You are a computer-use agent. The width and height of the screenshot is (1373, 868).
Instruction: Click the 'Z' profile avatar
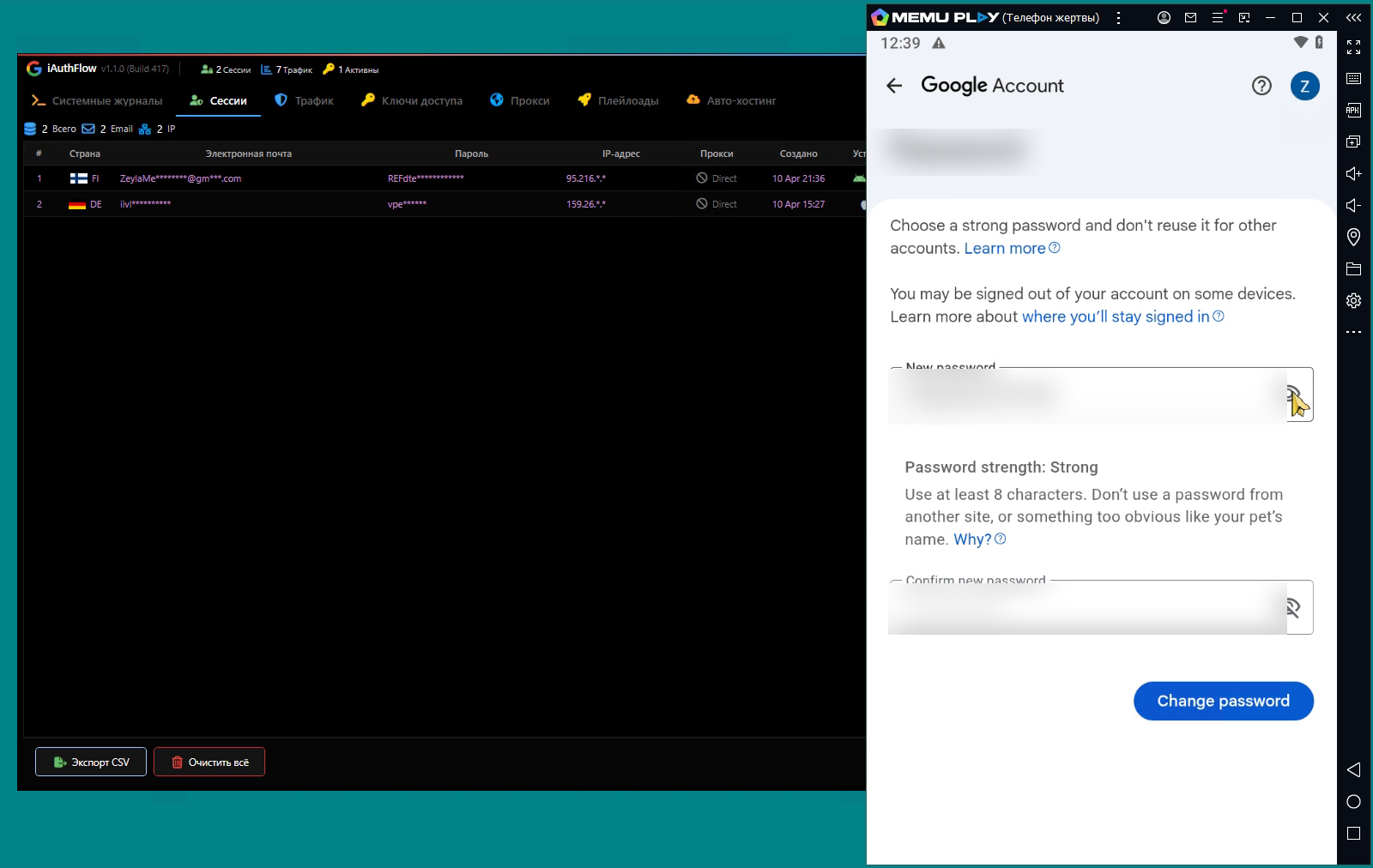coord(1304,85)
